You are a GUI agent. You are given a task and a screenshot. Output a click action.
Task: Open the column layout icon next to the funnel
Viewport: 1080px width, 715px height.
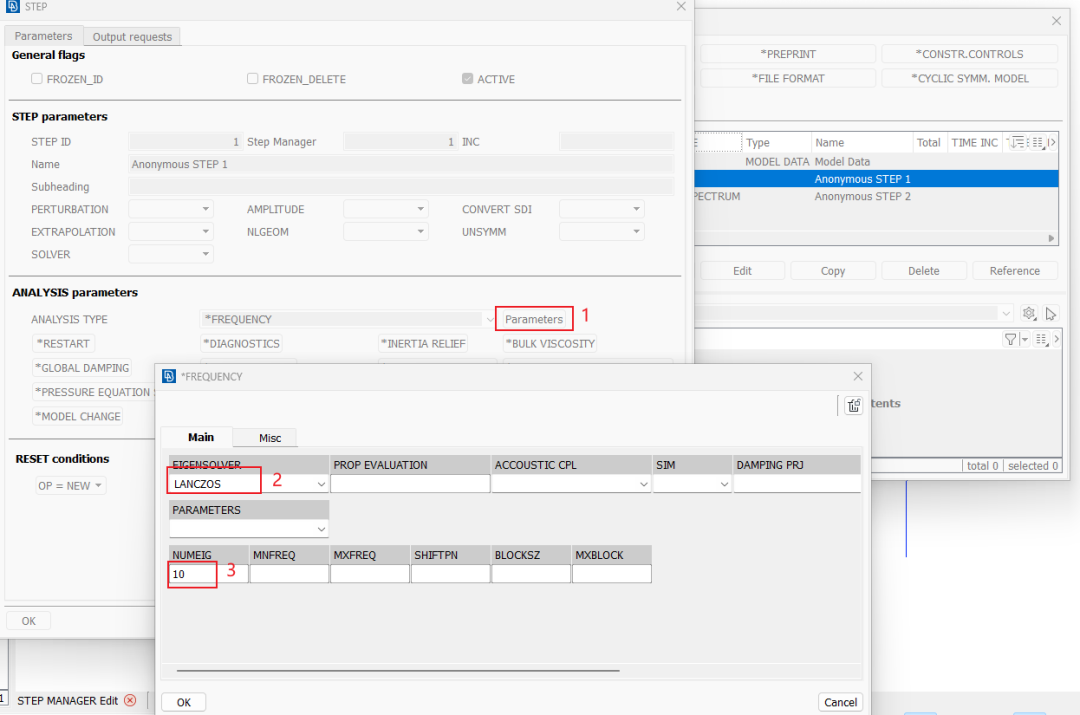click(x=1041, y=339)
